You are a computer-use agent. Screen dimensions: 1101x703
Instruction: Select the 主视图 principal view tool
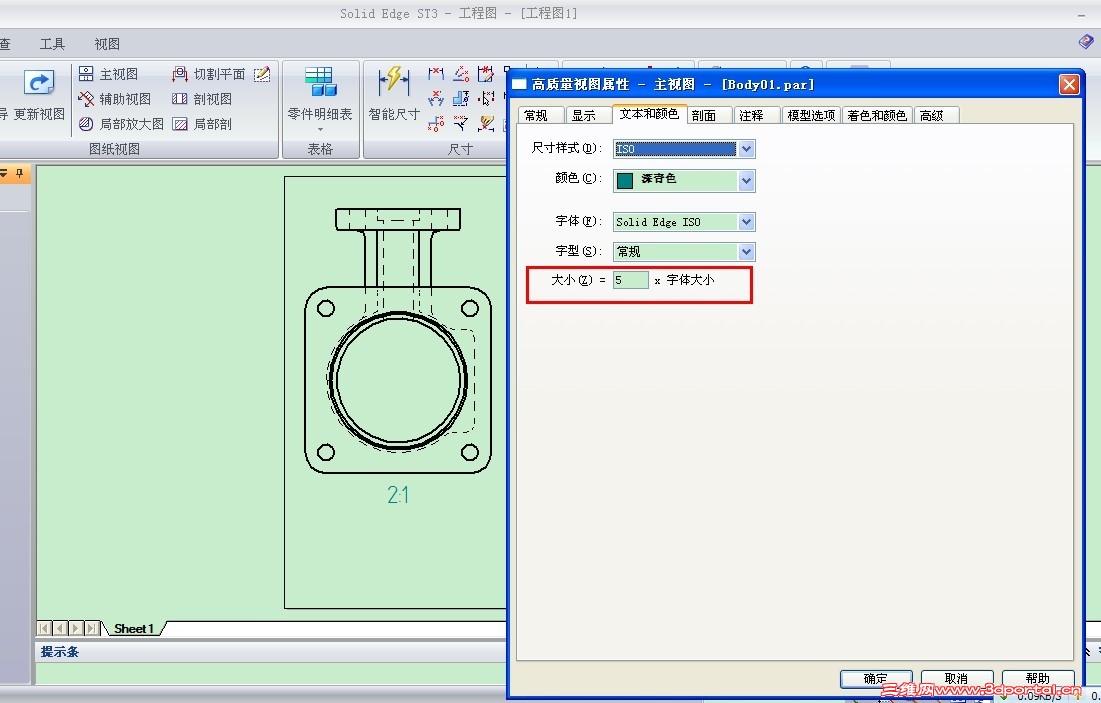tap(108, 74)
